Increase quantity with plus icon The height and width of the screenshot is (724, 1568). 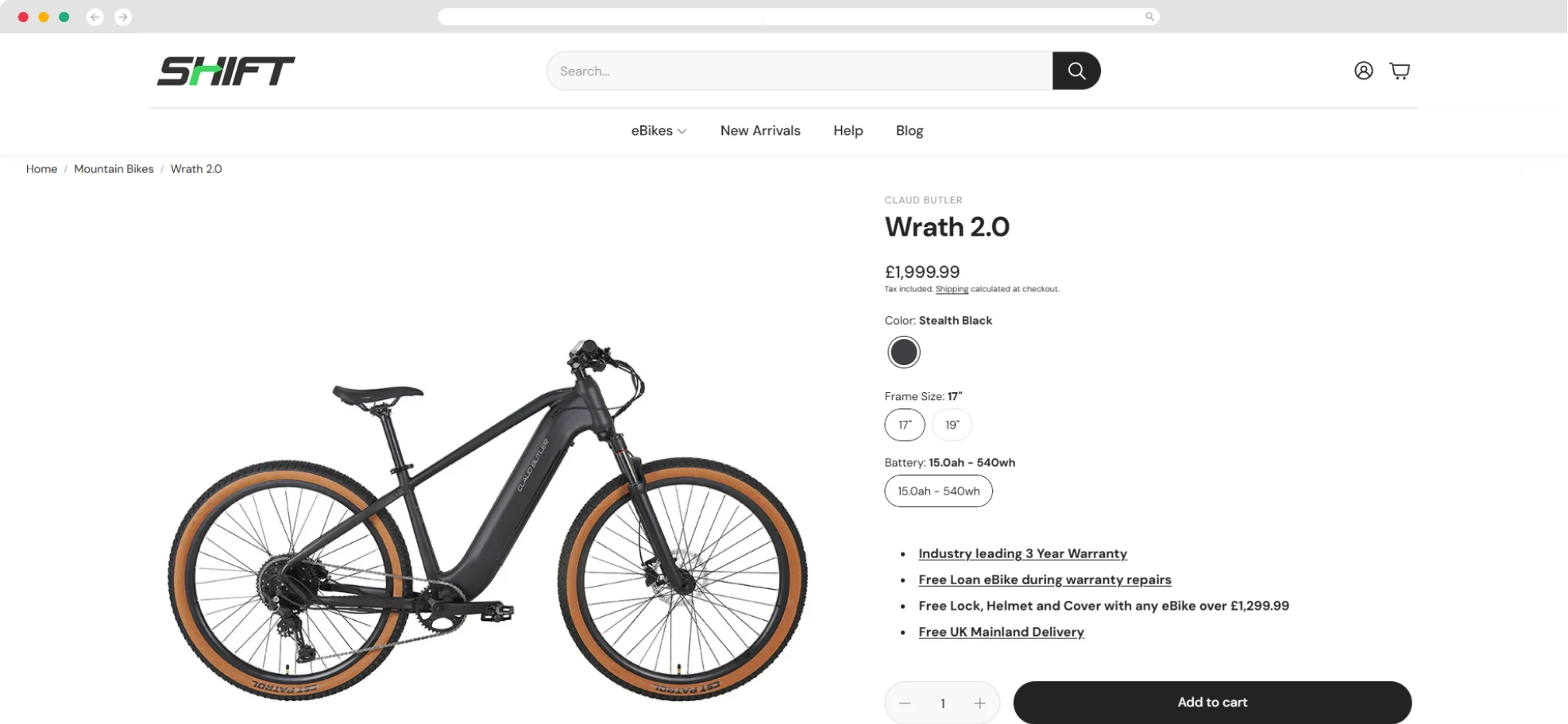979,703
